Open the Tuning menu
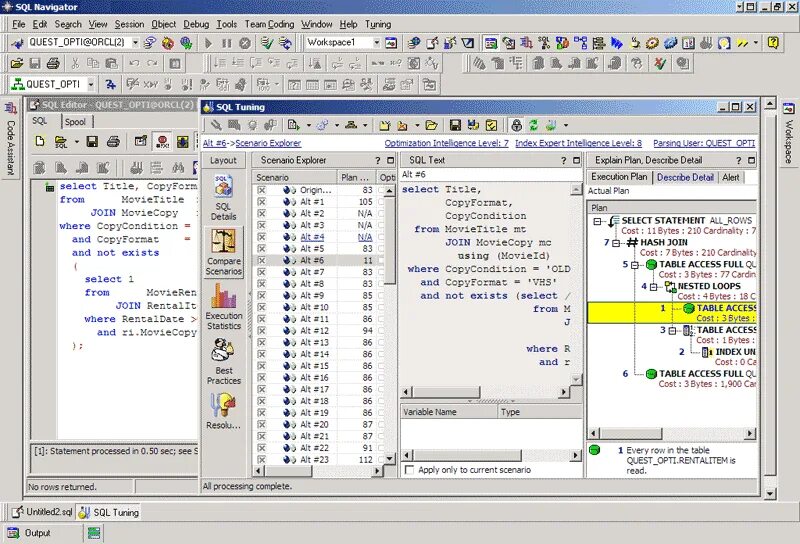This screenshot has width=800, height=544. point(378,24)
